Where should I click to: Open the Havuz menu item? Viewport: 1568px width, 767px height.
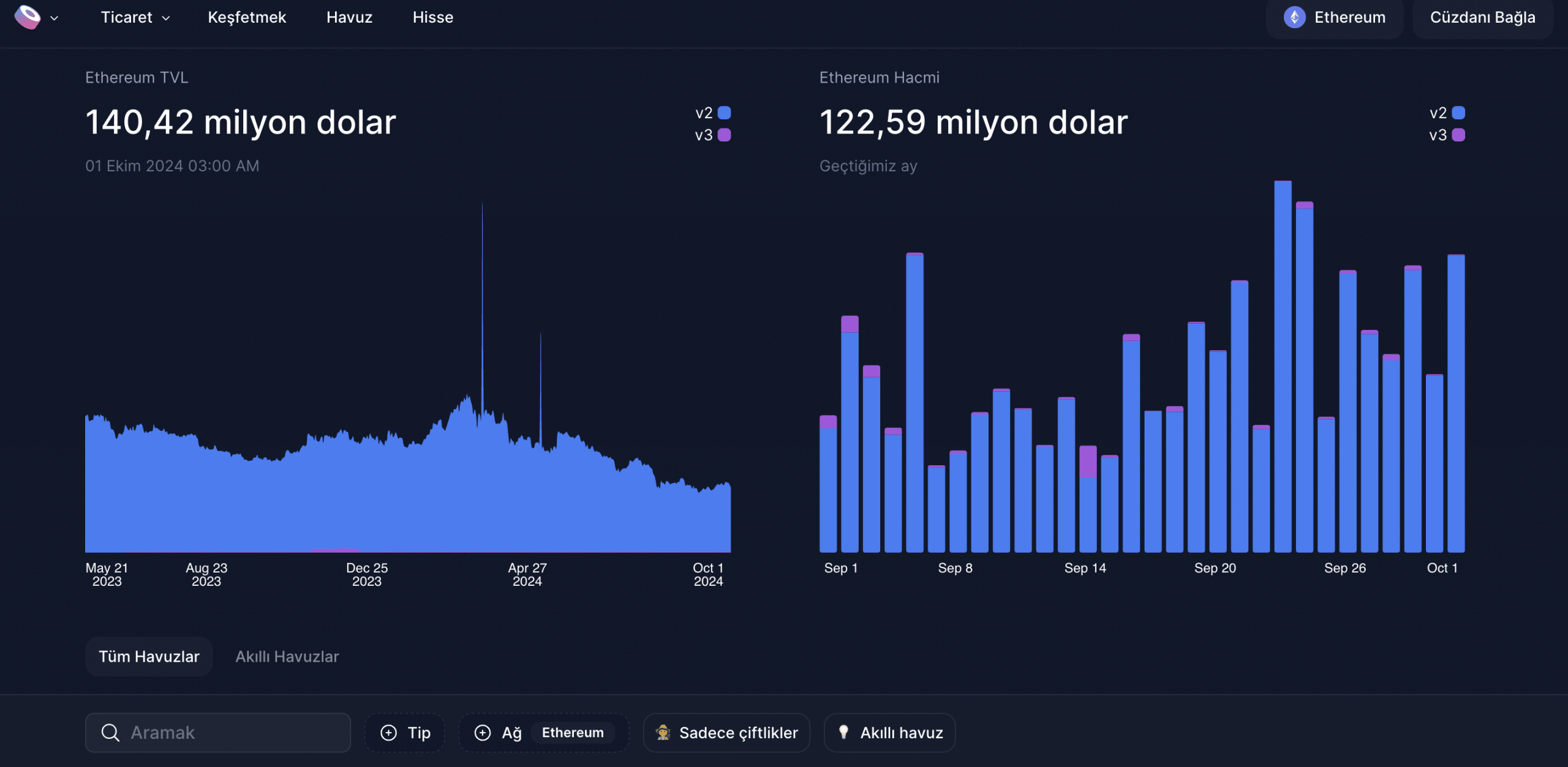coord(349,17)
